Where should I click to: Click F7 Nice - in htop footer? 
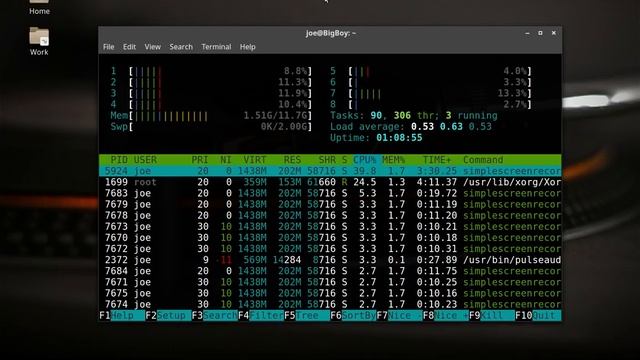[x=399, y=316]
